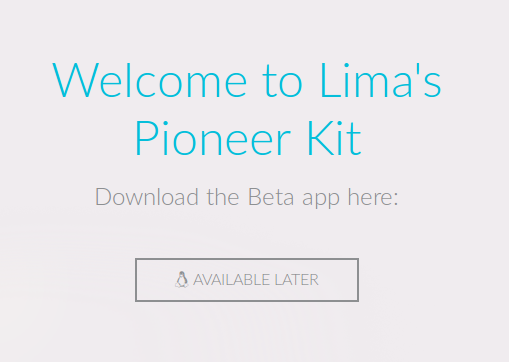Click the word 'Lima's' in the title
Viewport: 509px width, 362px height.
click(x=381, y=81)
